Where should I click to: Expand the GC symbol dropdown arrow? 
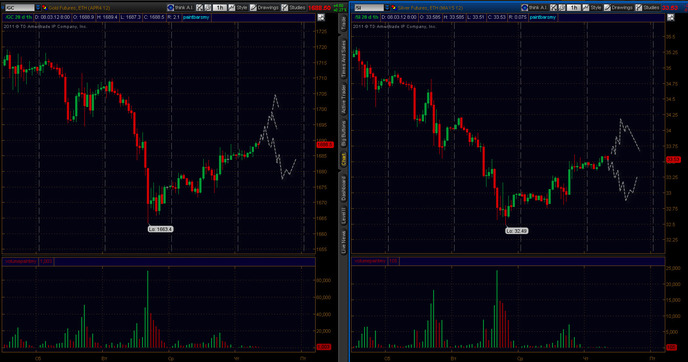point(38,7)
